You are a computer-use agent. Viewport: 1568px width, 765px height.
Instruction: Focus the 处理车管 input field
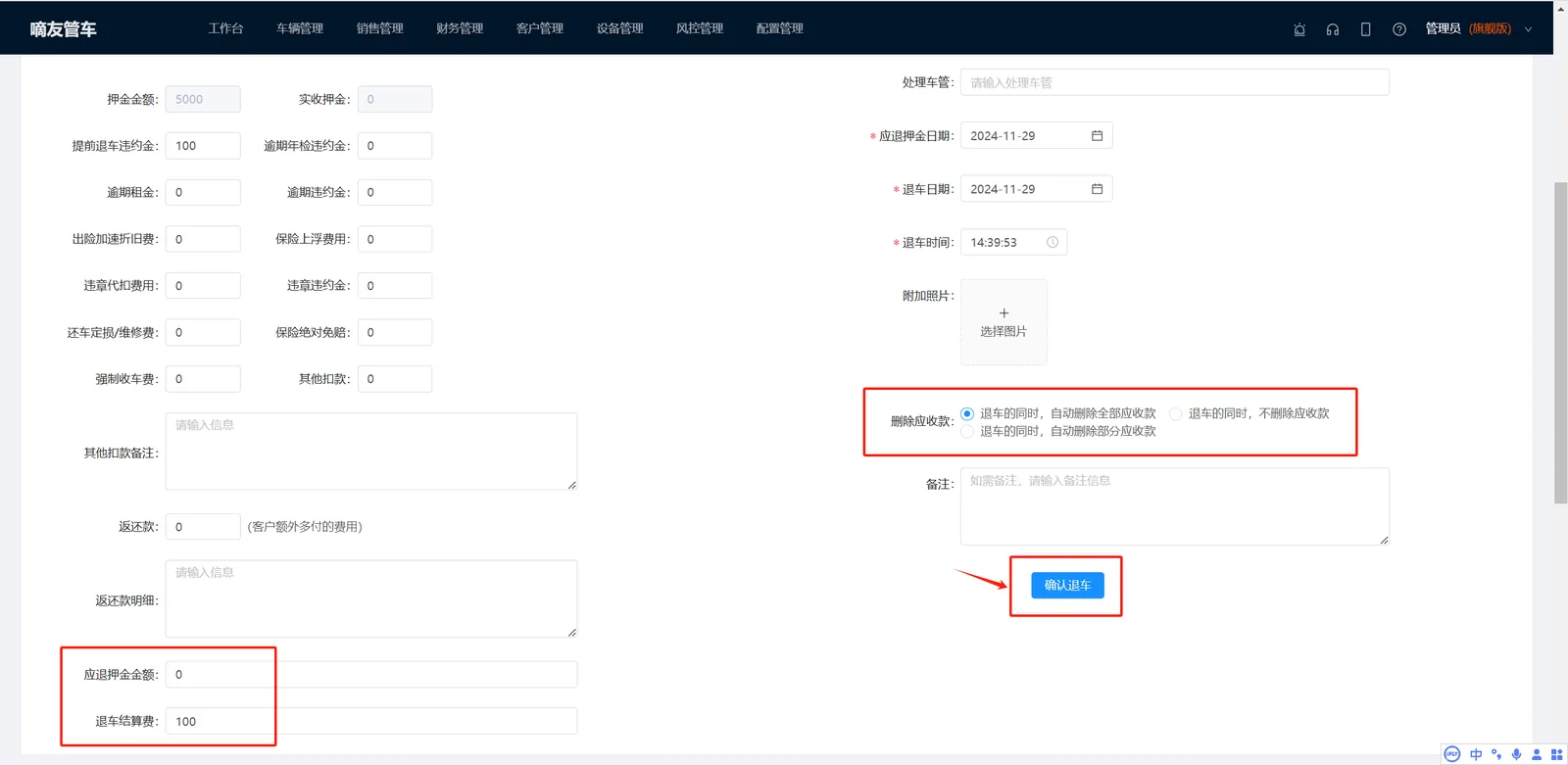[x=1174, y=82]
